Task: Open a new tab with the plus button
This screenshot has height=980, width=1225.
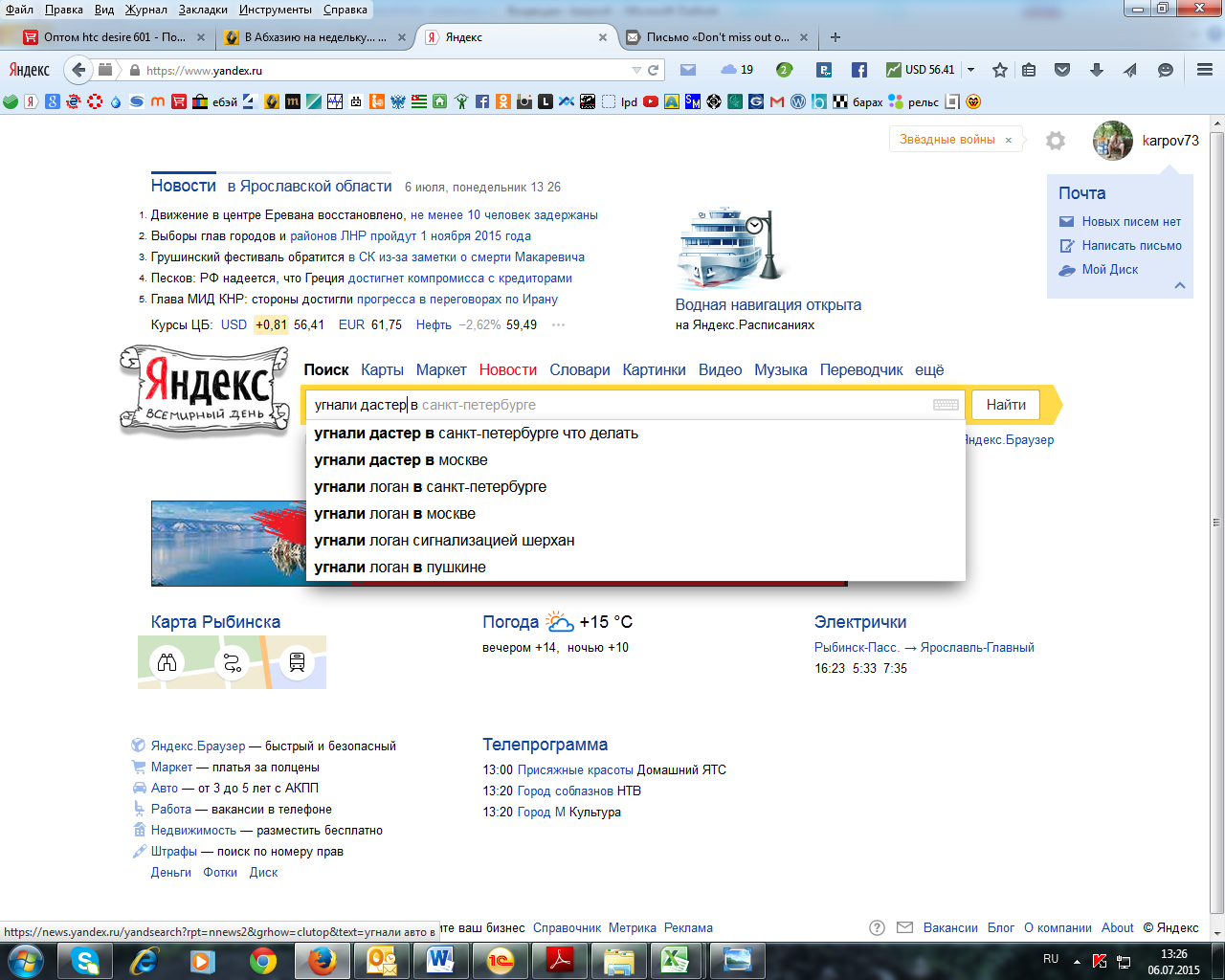Action: 835,37
